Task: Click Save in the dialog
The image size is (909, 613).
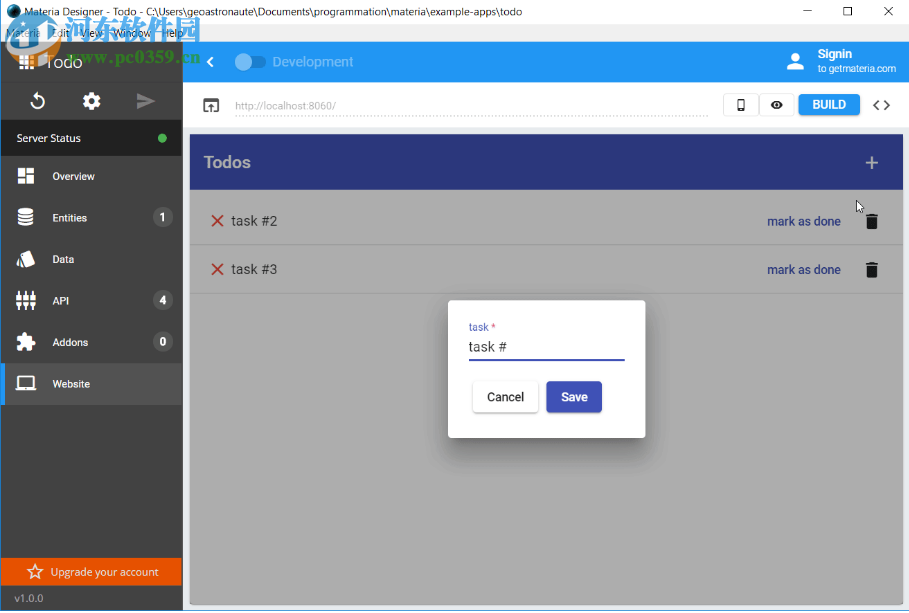Action: [x=574, y=397]
